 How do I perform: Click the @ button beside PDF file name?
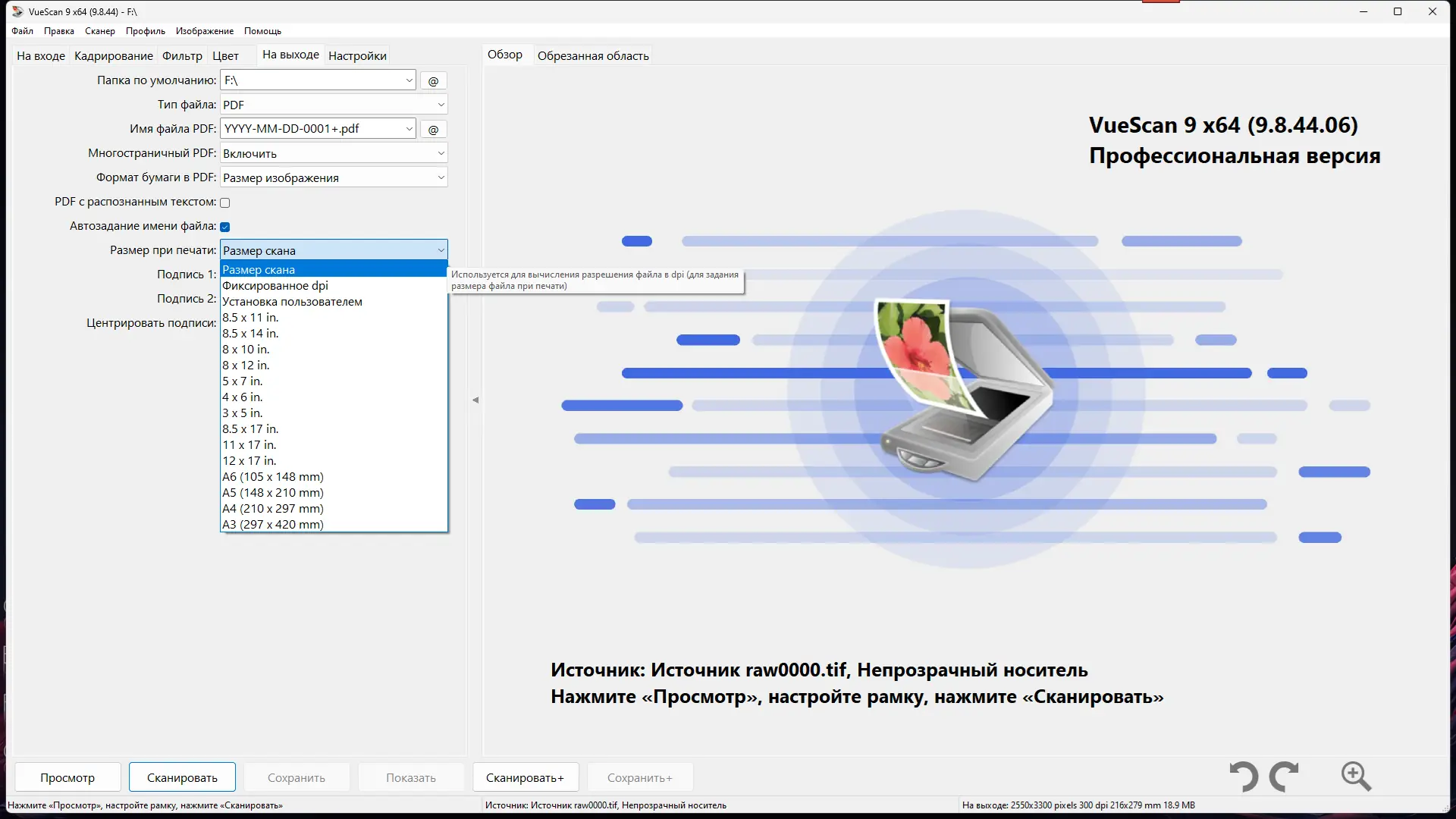pyautogui.click(x=433, y=130)
